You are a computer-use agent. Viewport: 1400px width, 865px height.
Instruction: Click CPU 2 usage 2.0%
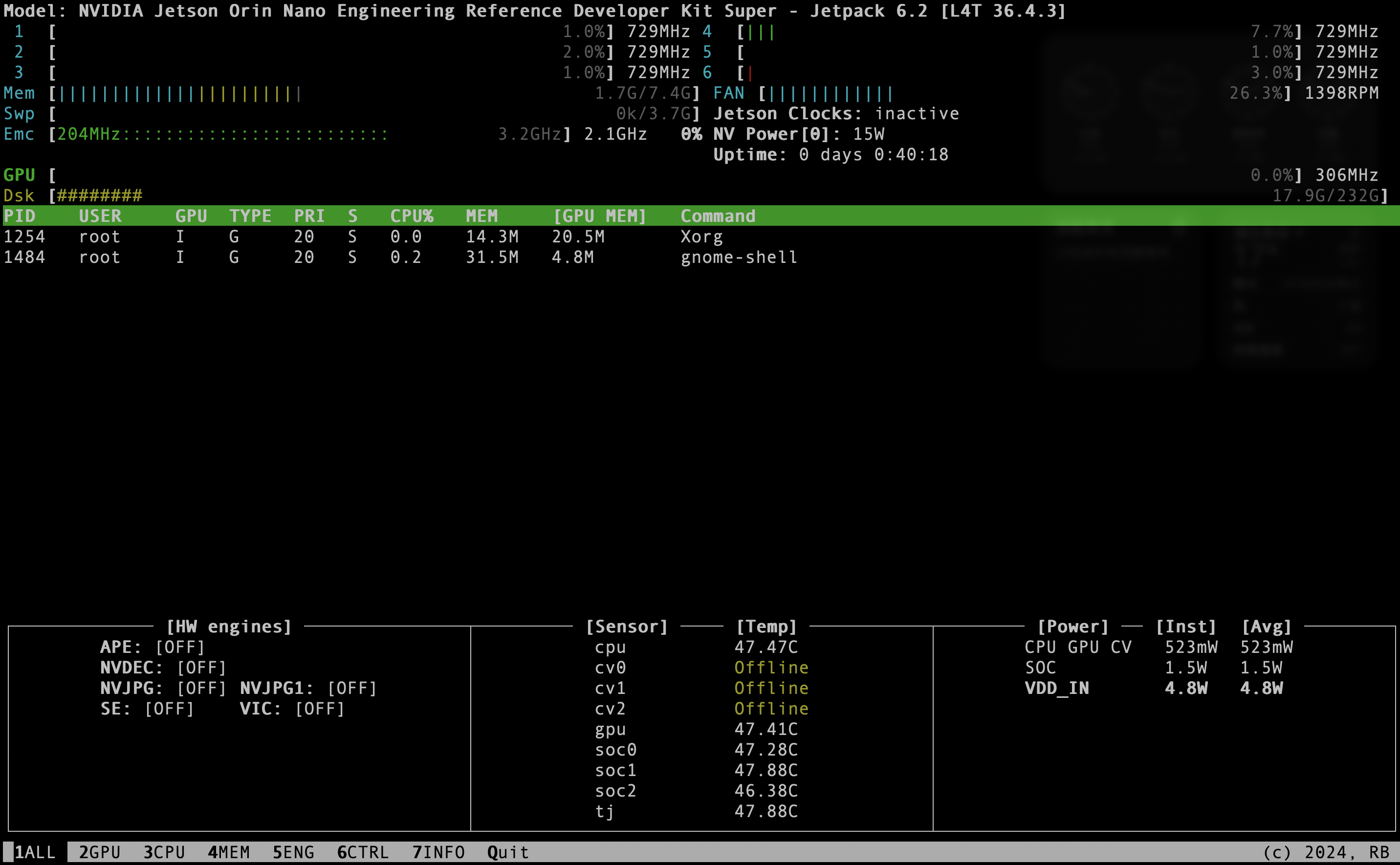(x=584, y=52)
